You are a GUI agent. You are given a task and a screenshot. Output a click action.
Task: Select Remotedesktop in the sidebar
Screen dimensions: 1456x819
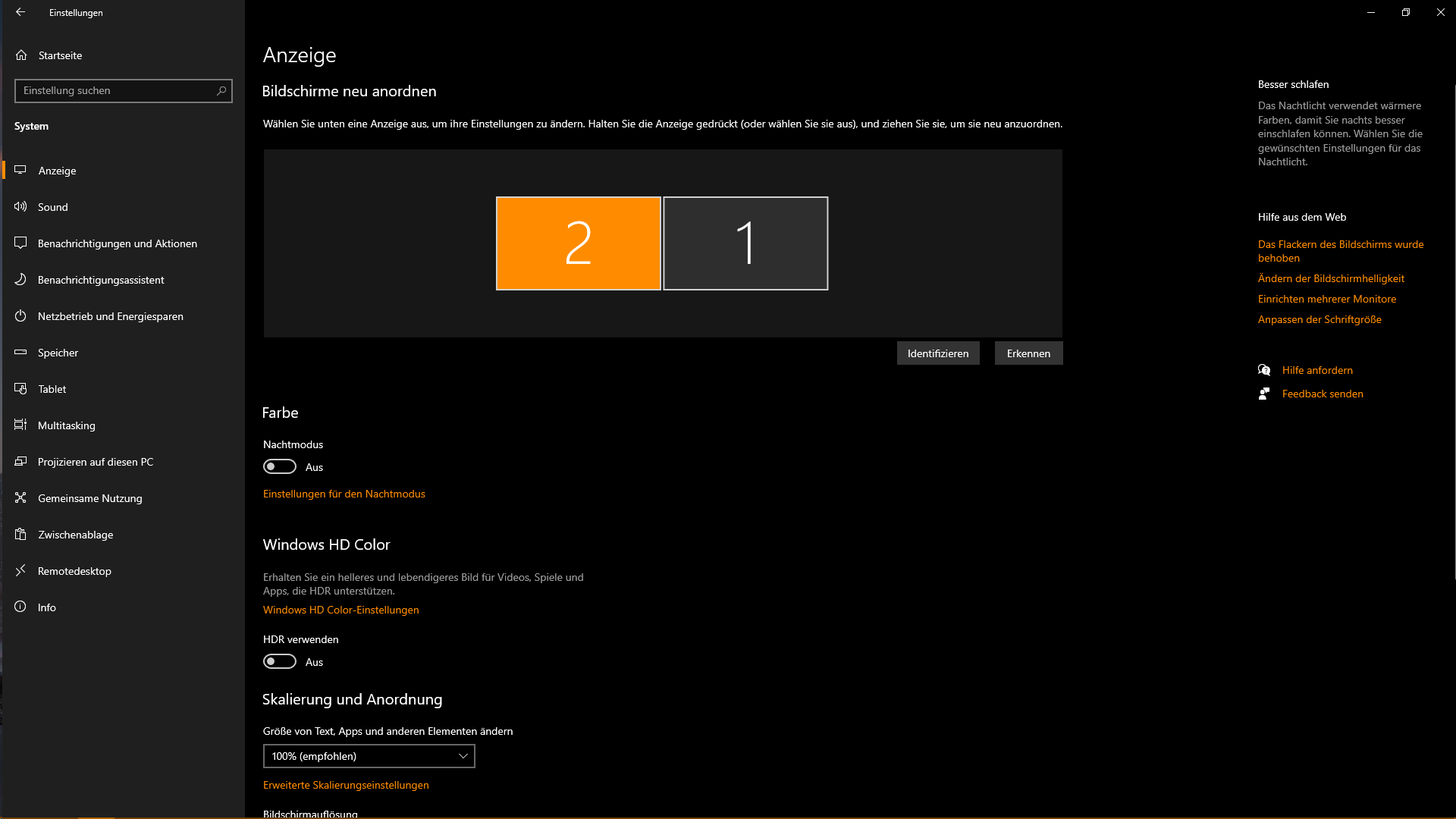click(x=74, y=571)
